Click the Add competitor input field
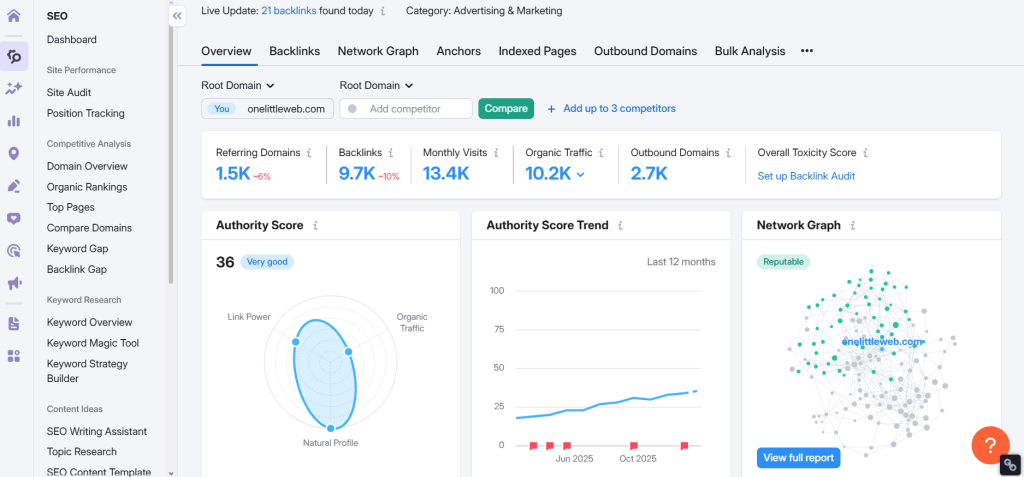This screenshot has height=477, width=1024. 405,108
